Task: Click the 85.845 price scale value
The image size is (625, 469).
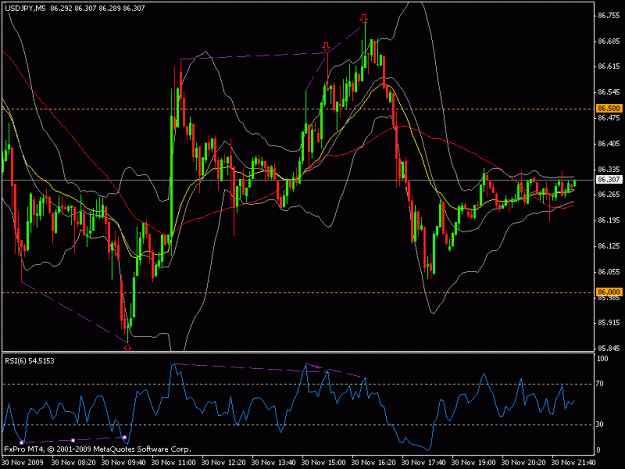Action: click(x=609, y=348)
